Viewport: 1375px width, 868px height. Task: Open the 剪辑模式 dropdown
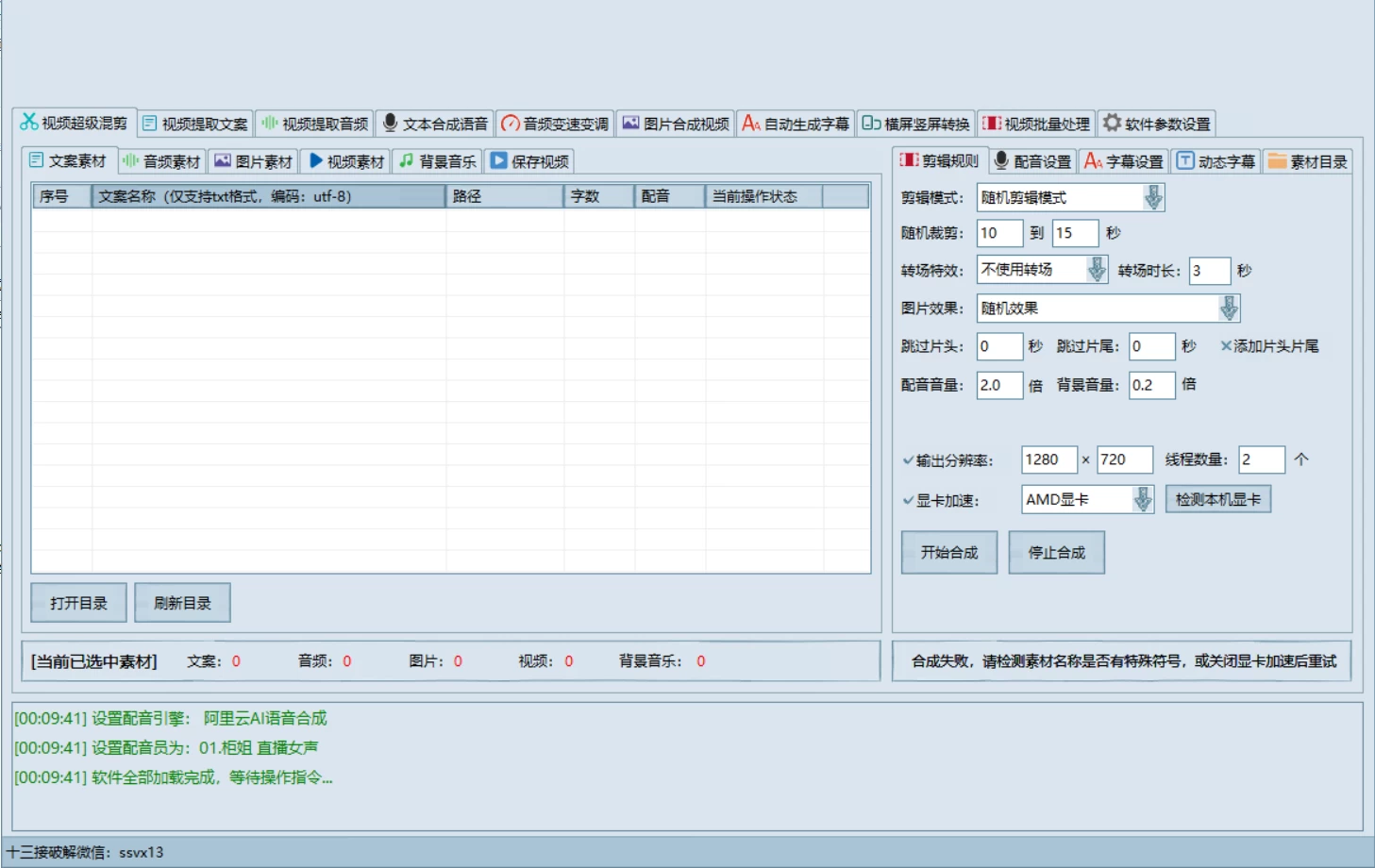tap(1153, 196)
